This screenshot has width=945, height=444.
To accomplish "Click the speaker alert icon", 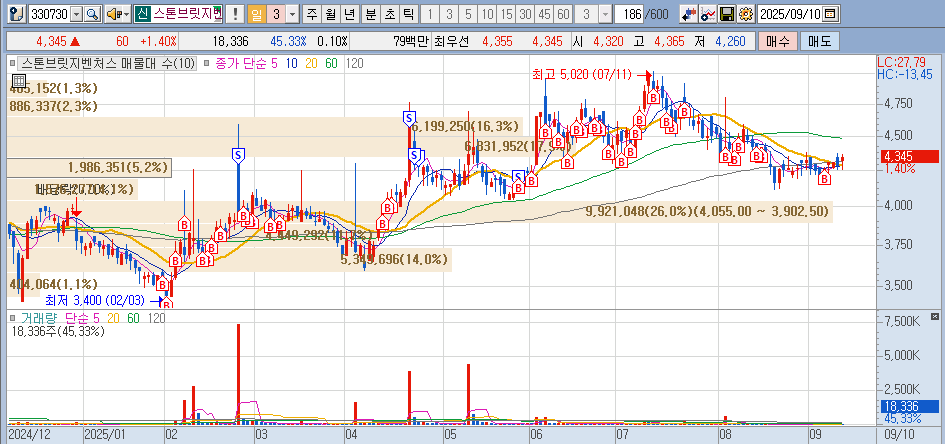I will coord(113,14).
